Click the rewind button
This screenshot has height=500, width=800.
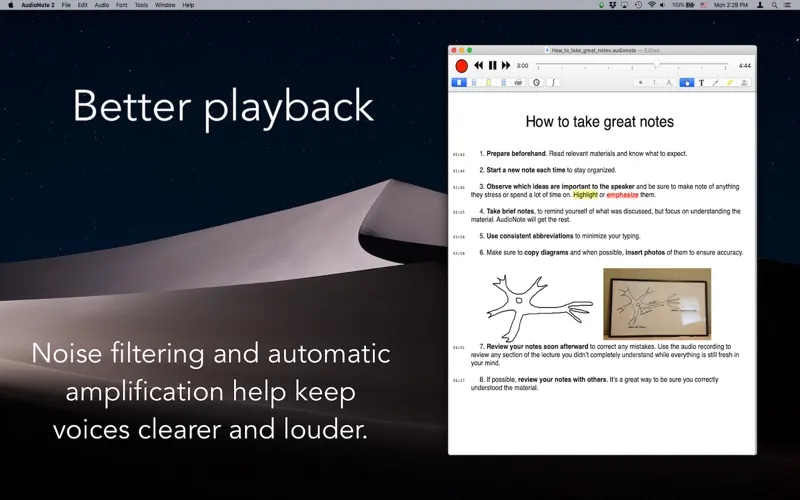pos(479,65)
